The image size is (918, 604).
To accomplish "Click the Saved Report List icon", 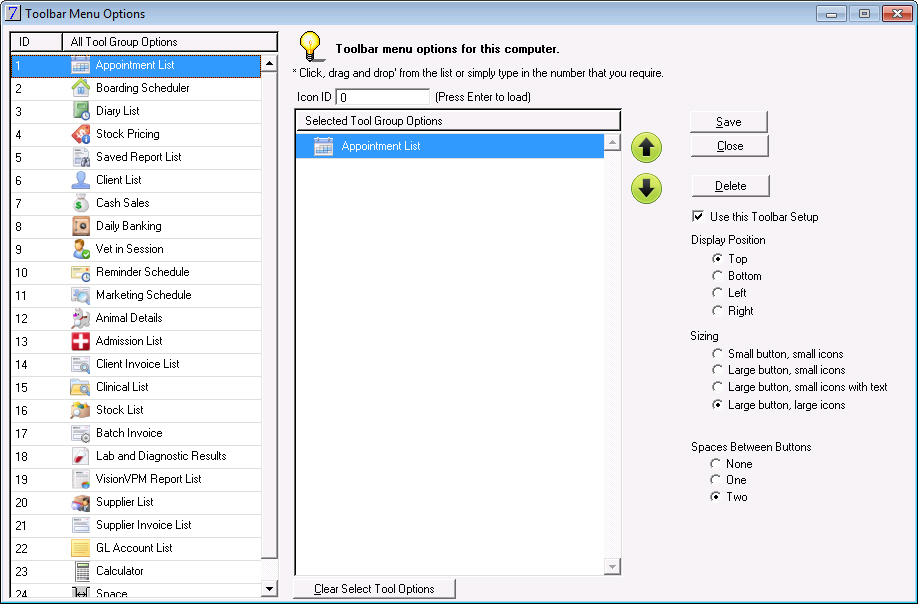I will point(80,157).
